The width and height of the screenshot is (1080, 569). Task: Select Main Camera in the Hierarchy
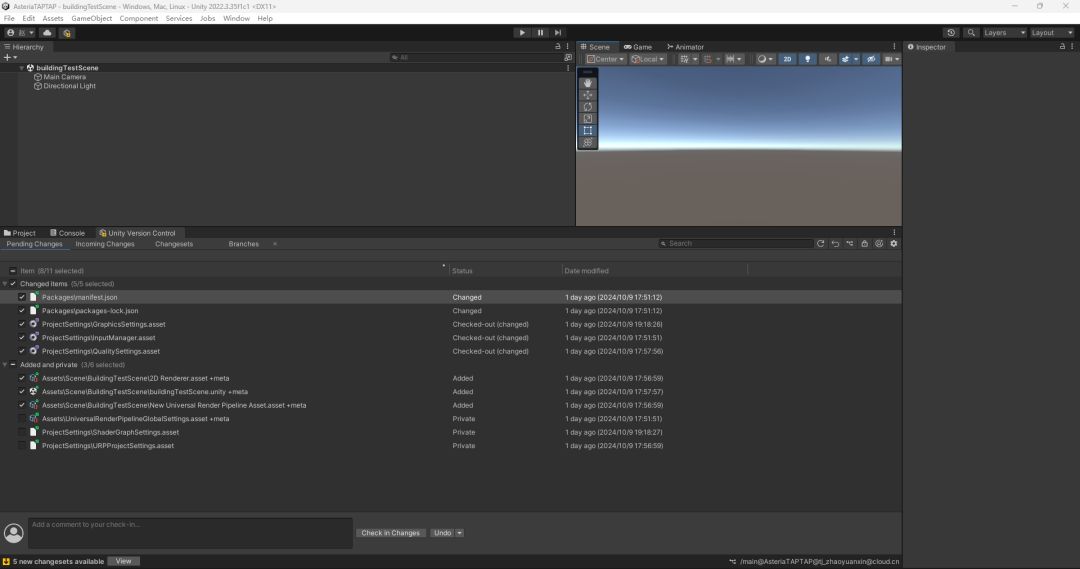(64, 77)
